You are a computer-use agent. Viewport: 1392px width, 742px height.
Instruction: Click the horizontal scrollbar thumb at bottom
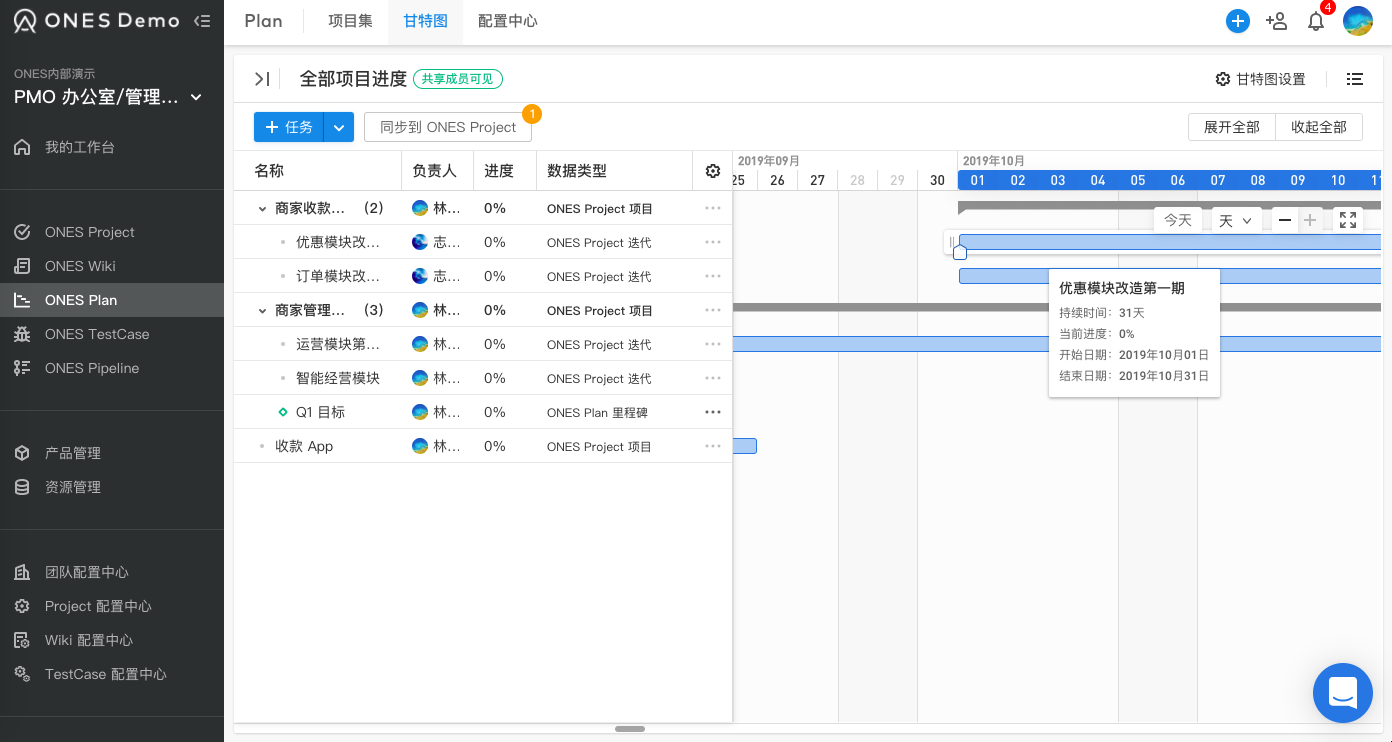630,729
